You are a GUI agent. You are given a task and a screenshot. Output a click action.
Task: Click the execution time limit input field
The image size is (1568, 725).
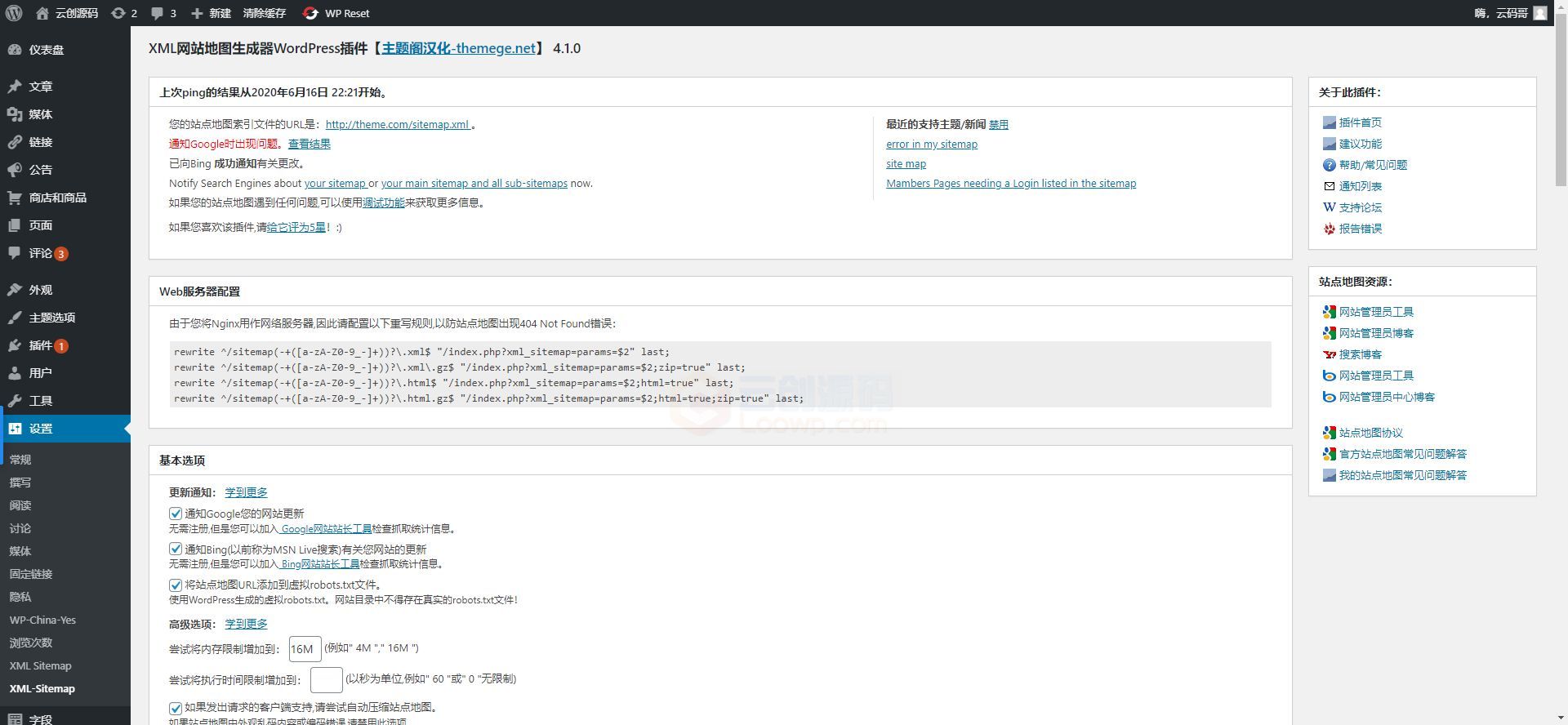tap(326, 680)
